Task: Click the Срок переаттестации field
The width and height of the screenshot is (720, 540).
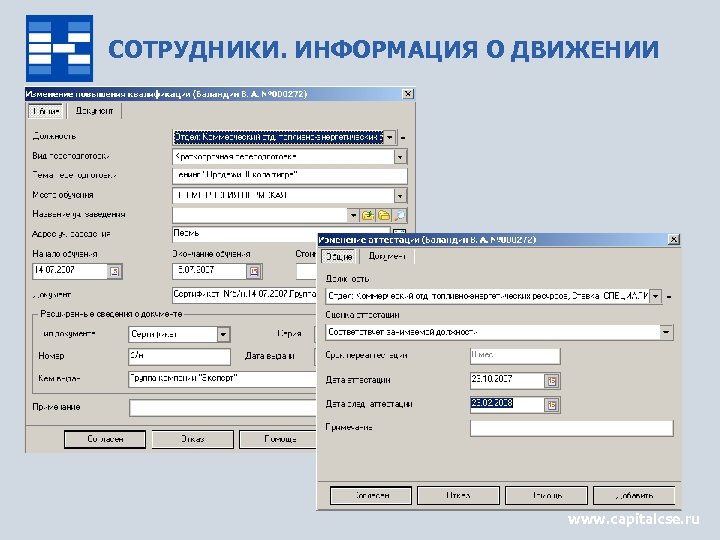Action: point(515,356)
